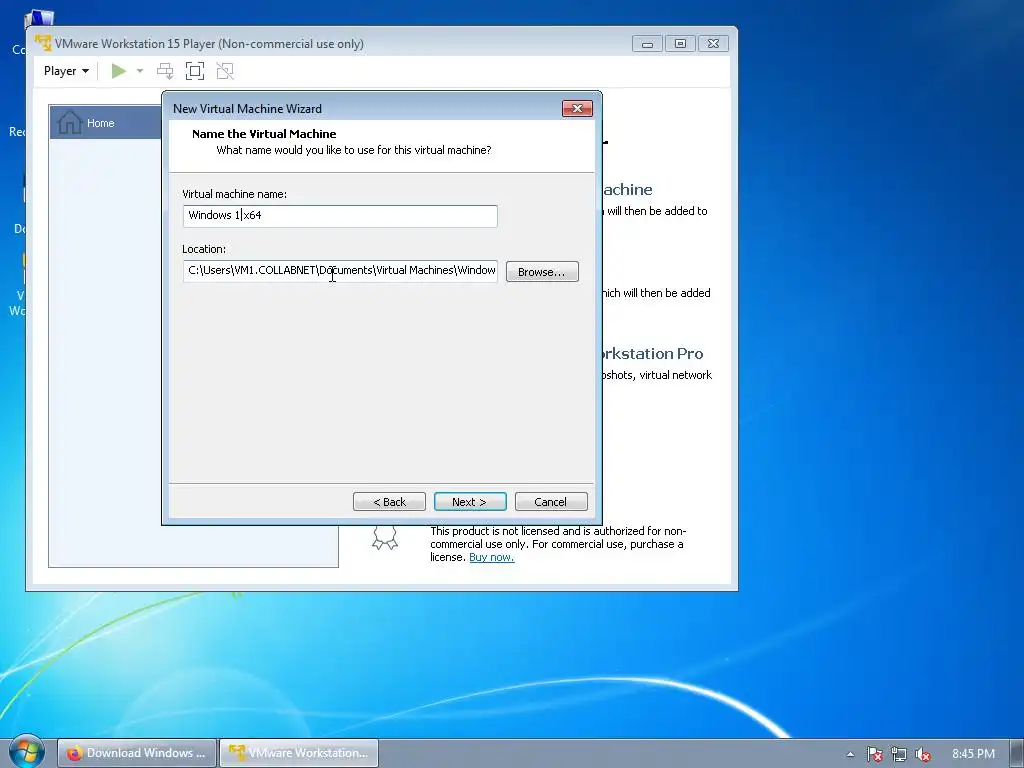1024x768 pixels.
Task: Click the Browse... button
Action: click(542, 272)
